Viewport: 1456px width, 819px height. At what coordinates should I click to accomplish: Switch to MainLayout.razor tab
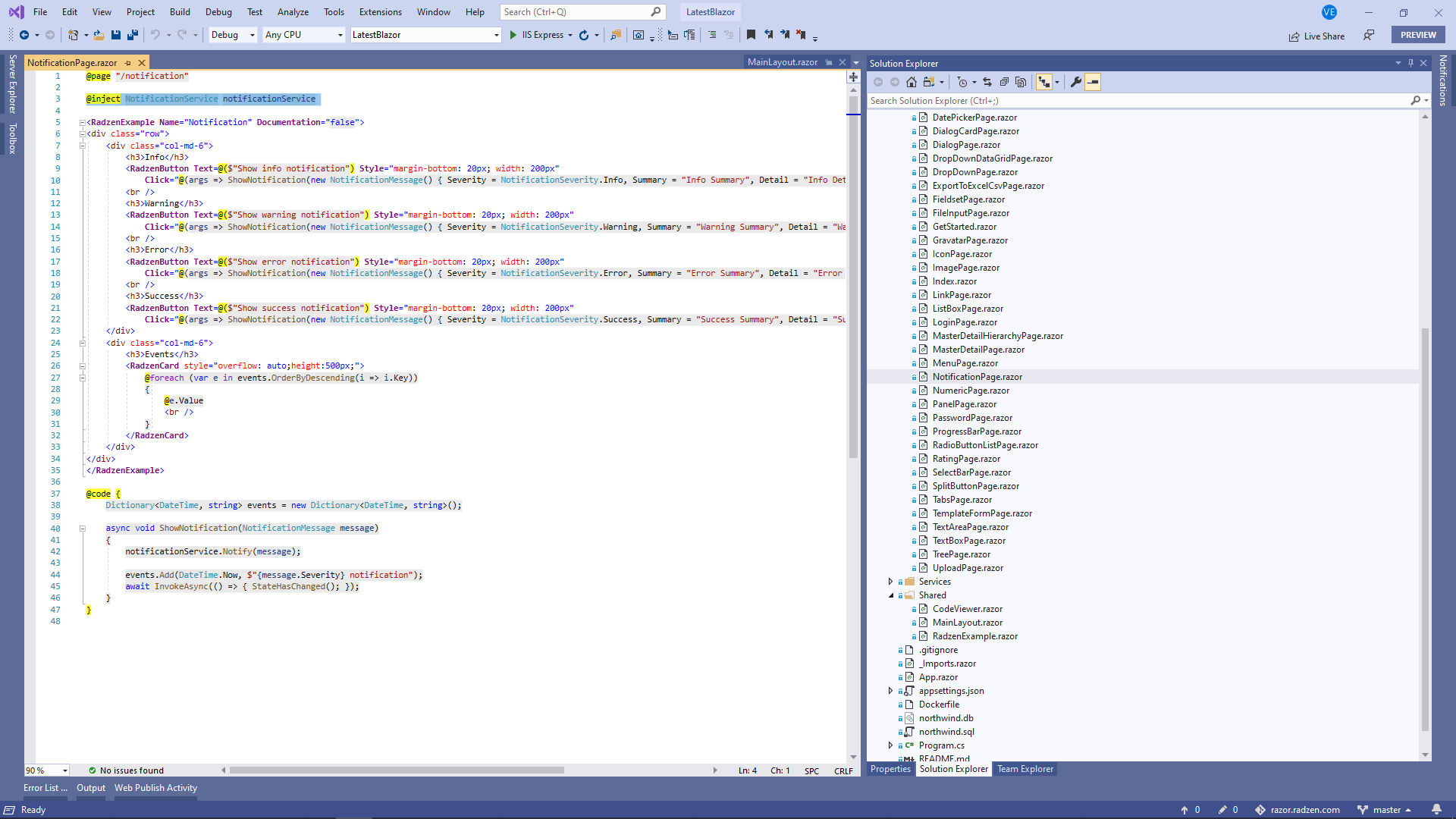click(x=782, y=62)
